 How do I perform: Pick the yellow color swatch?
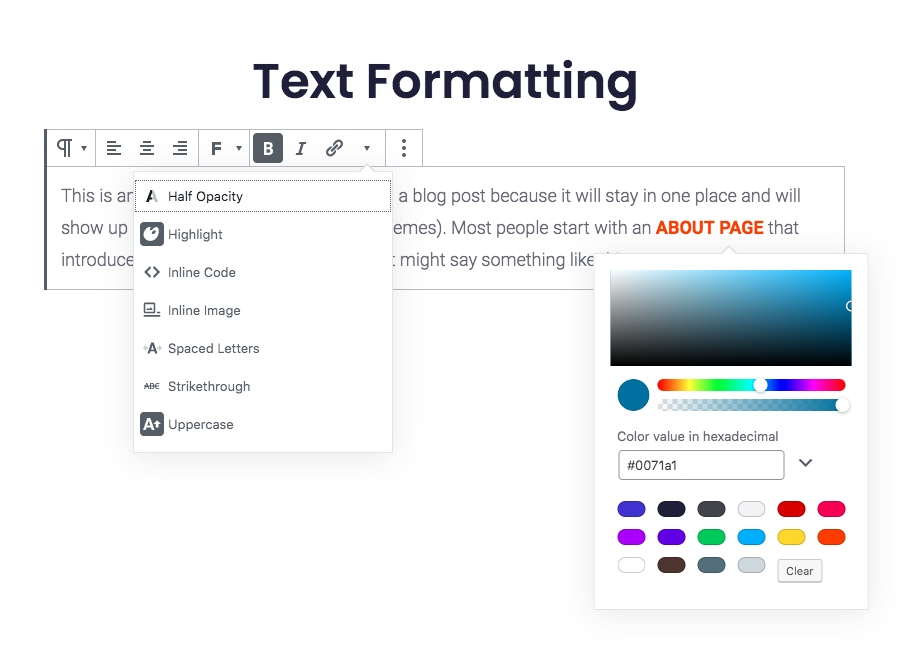click(x=791, y=537)
